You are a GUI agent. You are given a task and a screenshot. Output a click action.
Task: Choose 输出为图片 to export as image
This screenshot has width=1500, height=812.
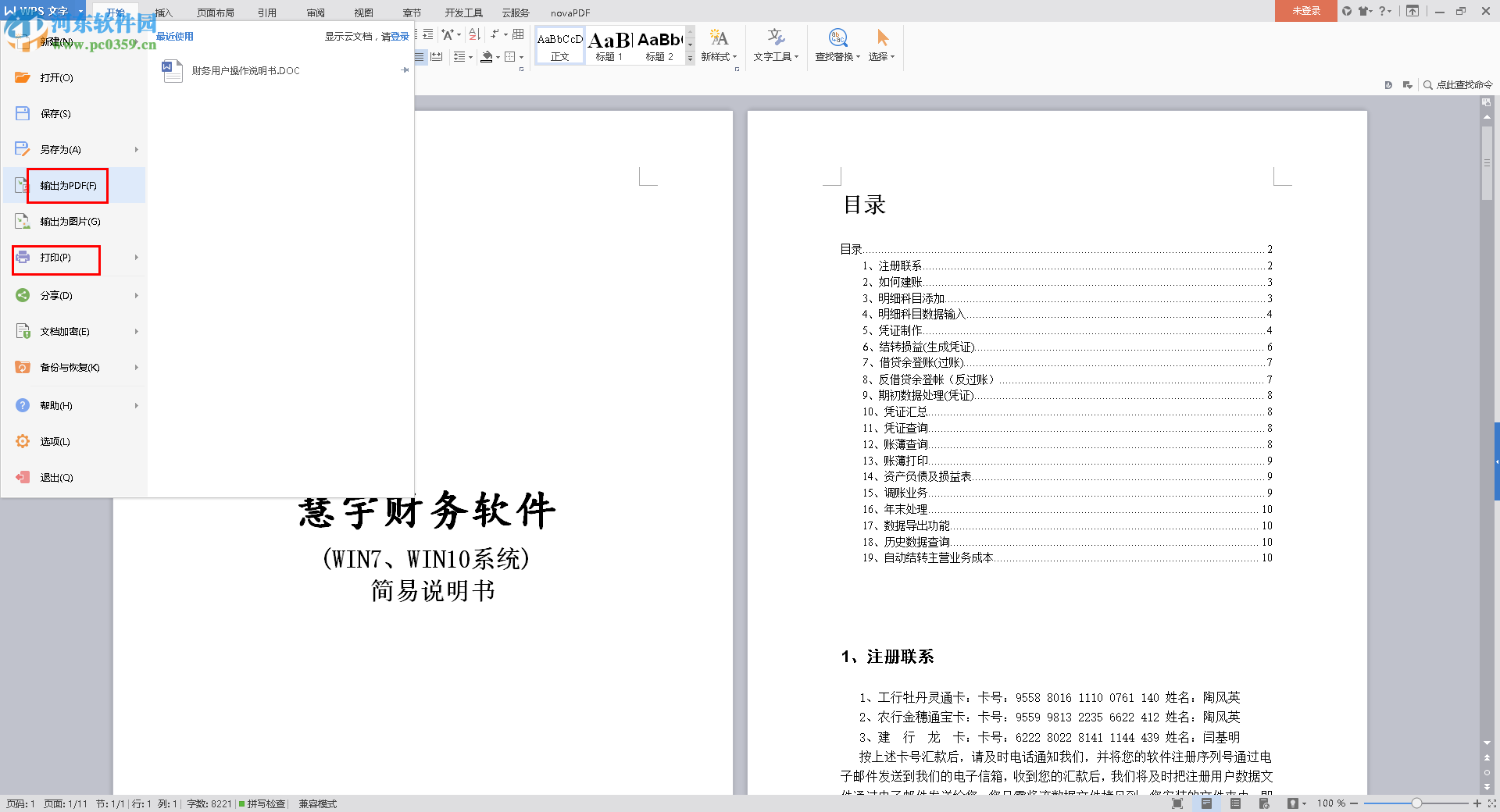(68, 222)
